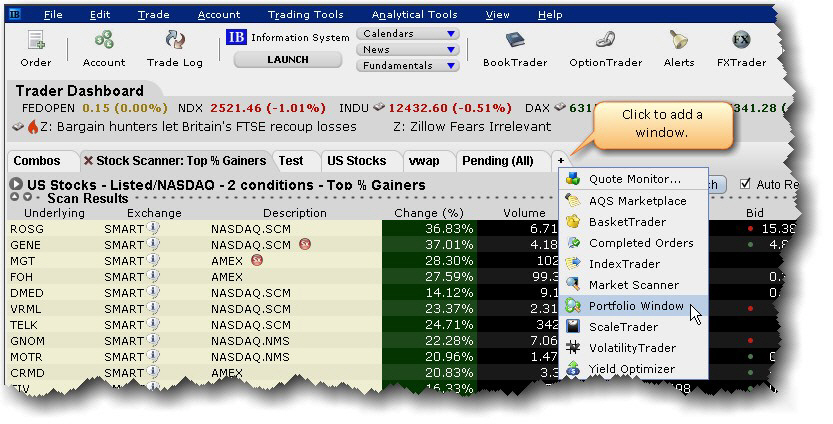833x424 pixels.
Task: Close the Stock Scanner tab with X
Action: tap(88, 161)
